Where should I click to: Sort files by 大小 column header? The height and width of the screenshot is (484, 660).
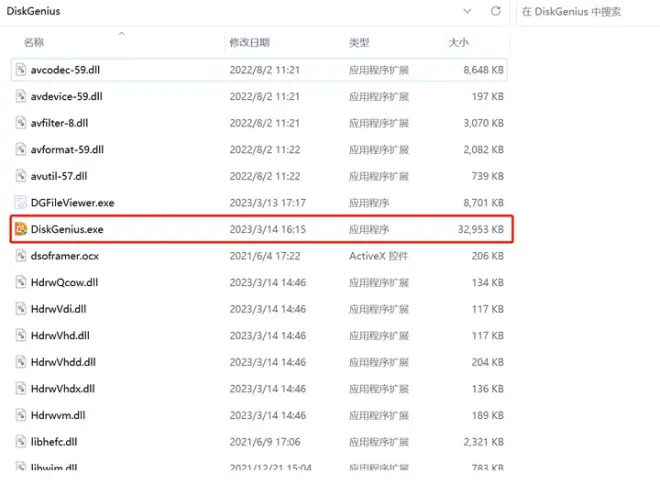(x=458, y=42)
